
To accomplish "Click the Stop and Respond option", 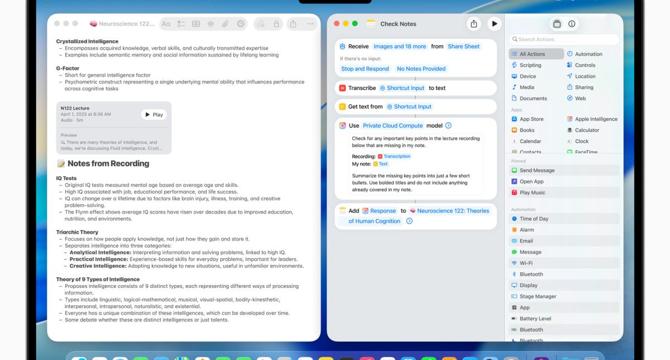I will pos(365,69).
